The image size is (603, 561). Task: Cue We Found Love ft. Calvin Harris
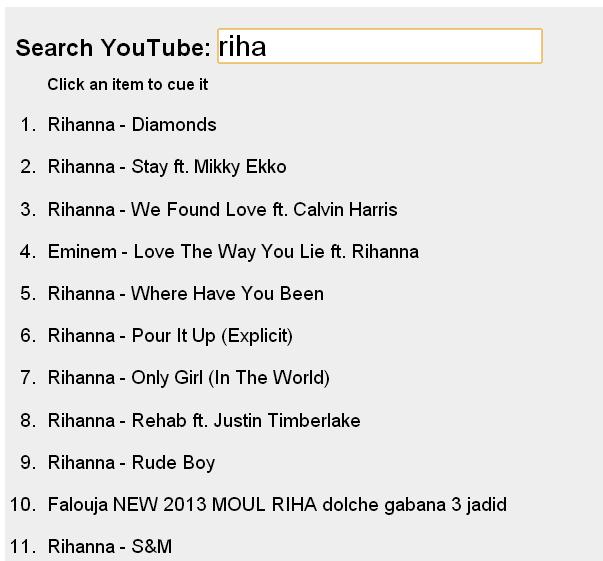point(222,210)
